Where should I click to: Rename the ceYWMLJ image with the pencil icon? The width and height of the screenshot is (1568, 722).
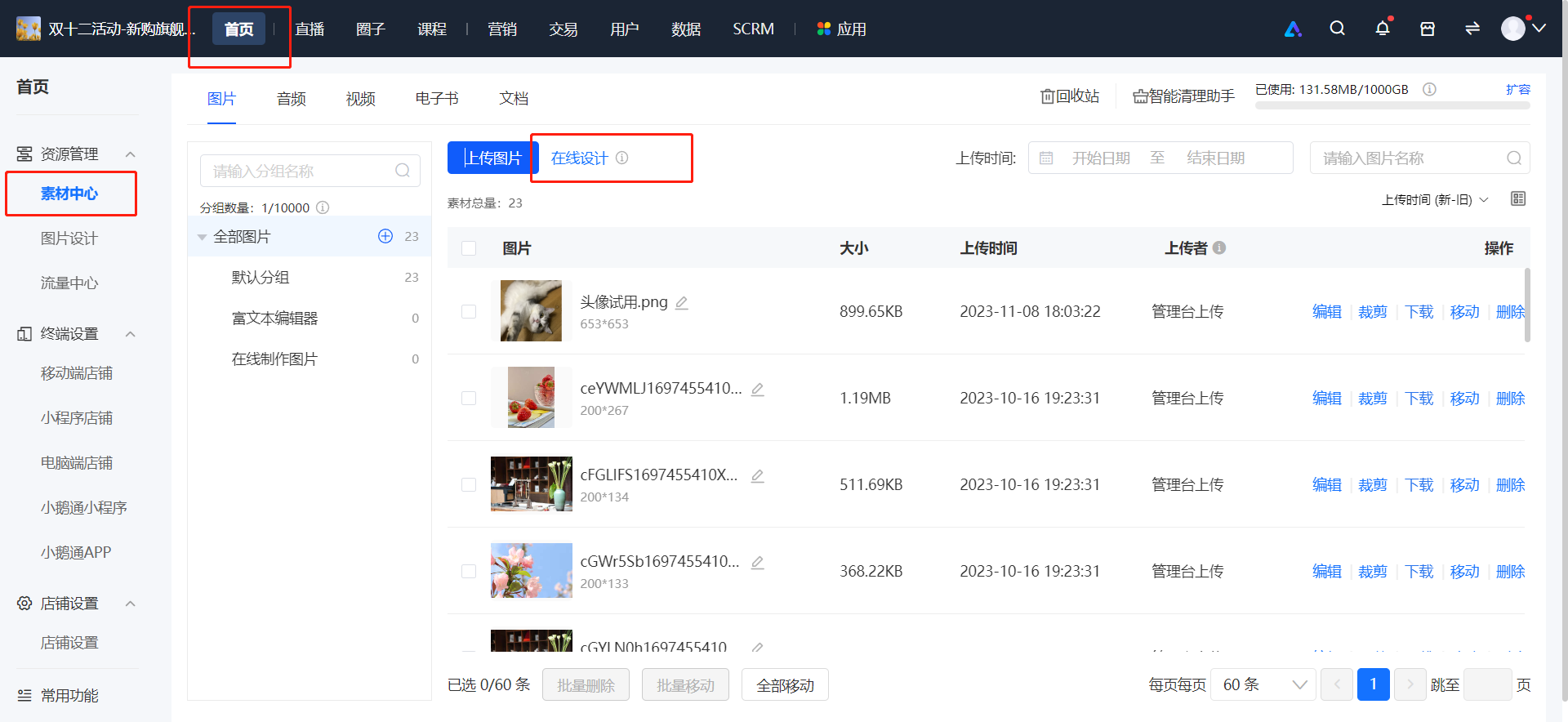point(758,390)
